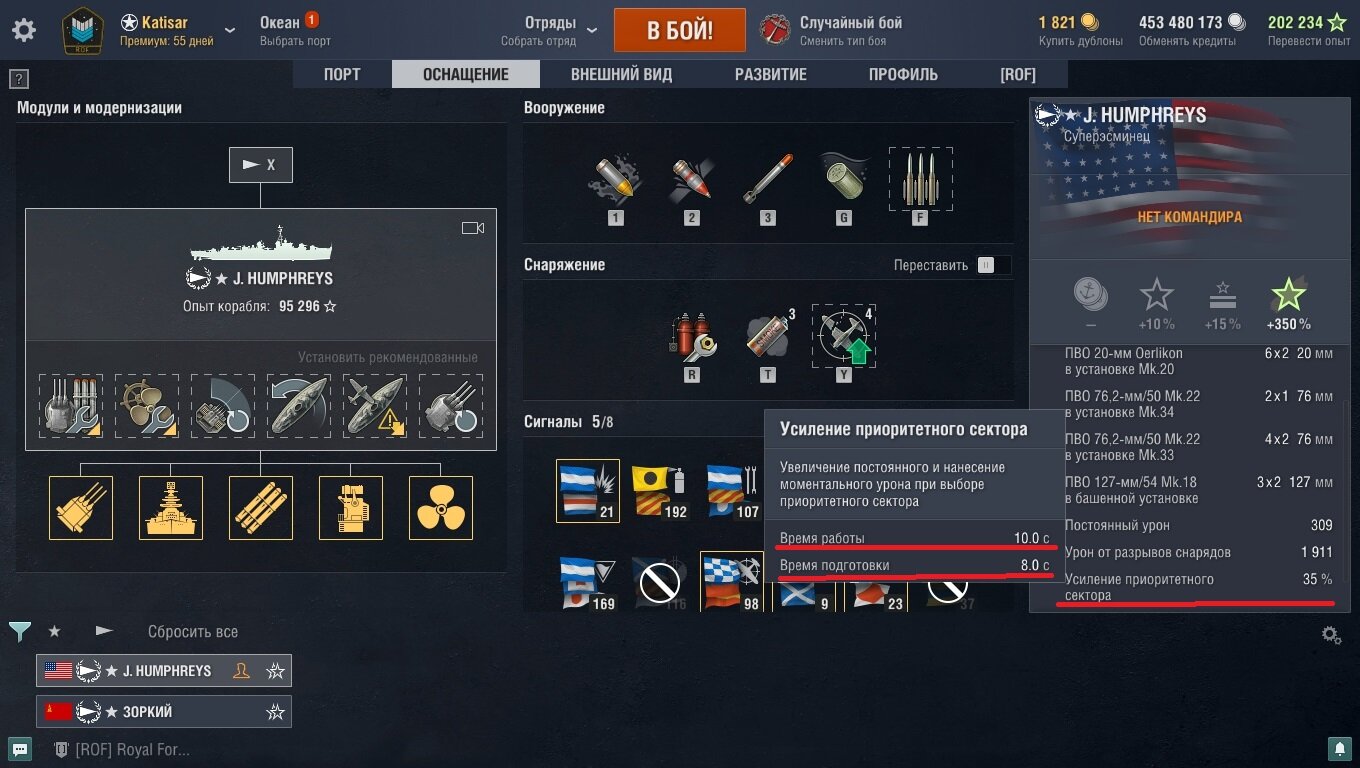Open the hull module icon

click(x=171, y=508)
